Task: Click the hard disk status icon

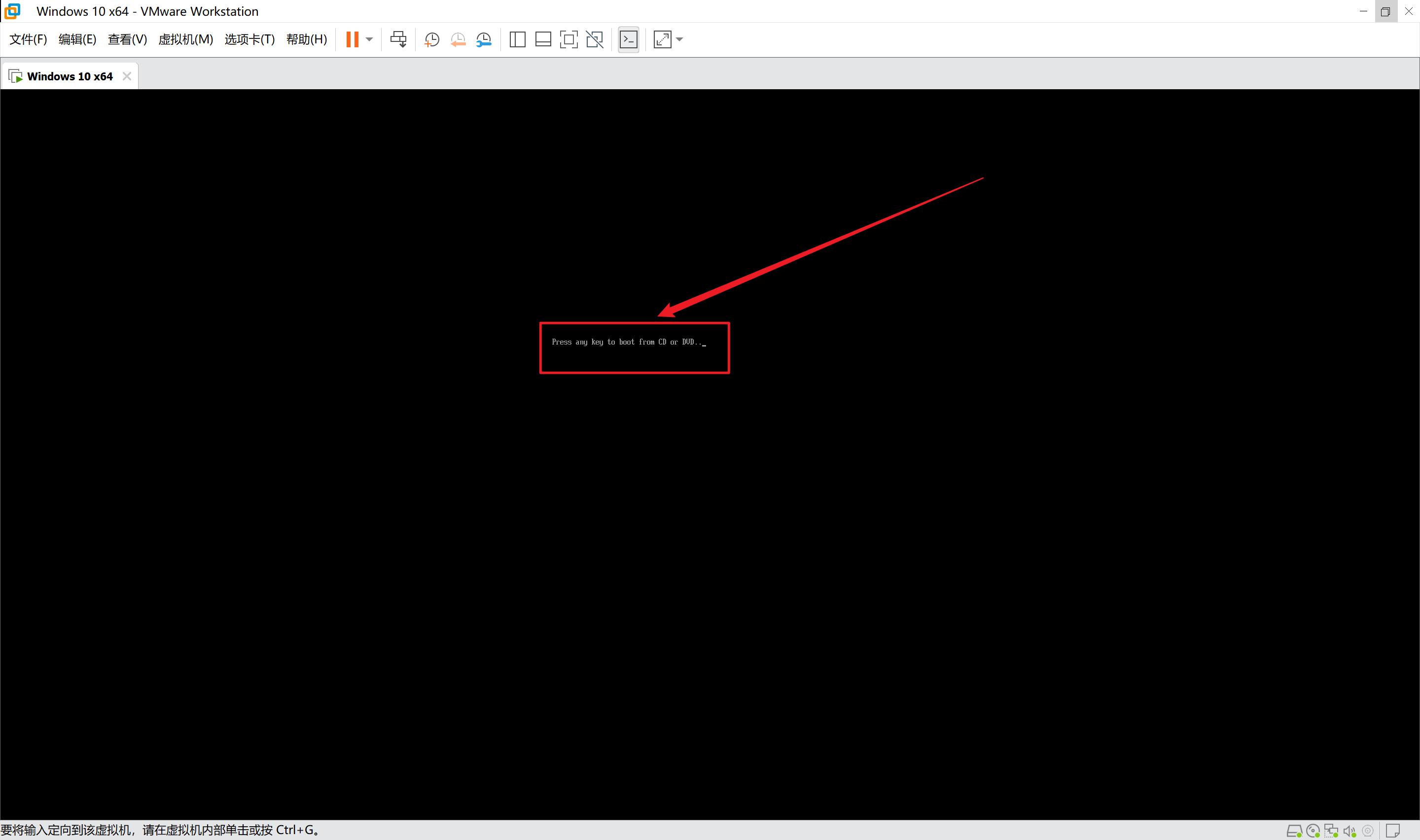Action: click(x=1294, y=831)
